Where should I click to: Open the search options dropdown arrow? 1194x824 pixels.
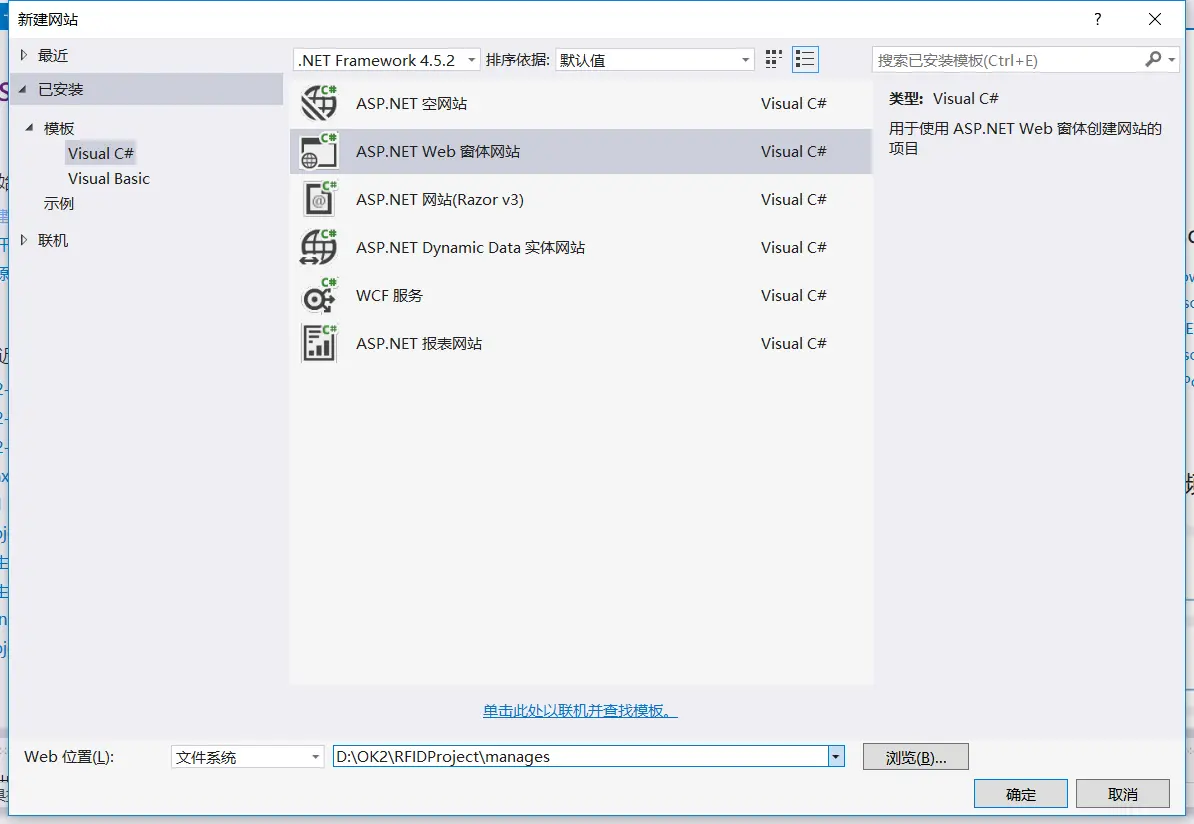pos(1172,59)
